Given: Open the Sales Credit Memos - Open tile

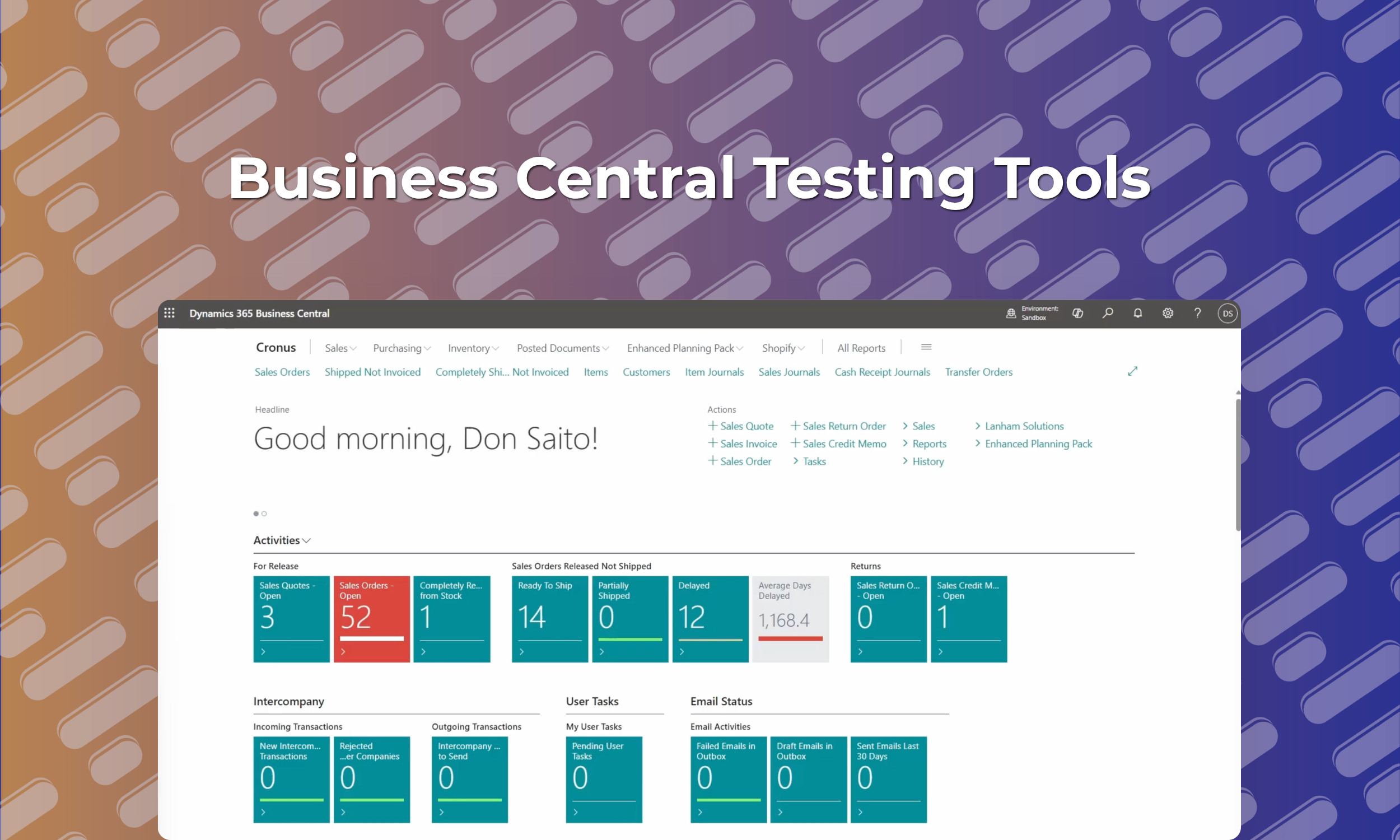Looking at the screenshot, I should click(969, 619).
